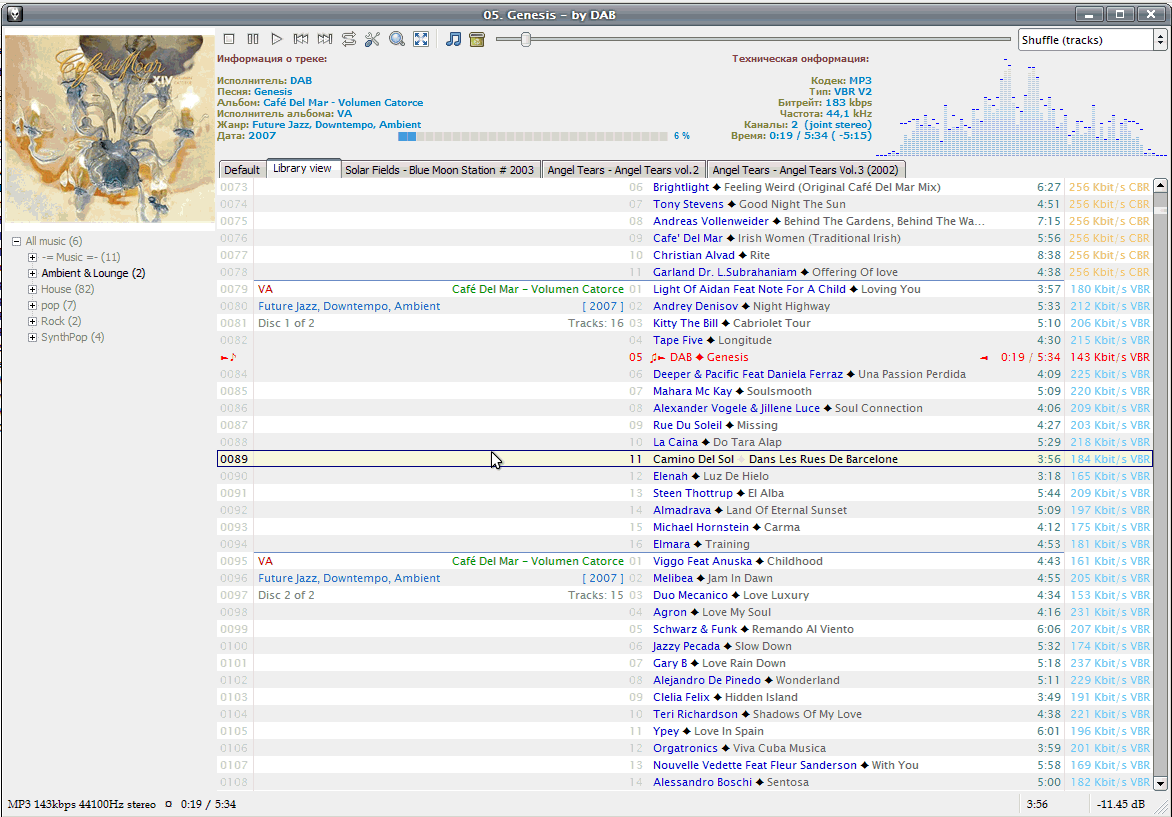
Task: Click the scissors icon in the toolbar
Action: tap(373, 39)
